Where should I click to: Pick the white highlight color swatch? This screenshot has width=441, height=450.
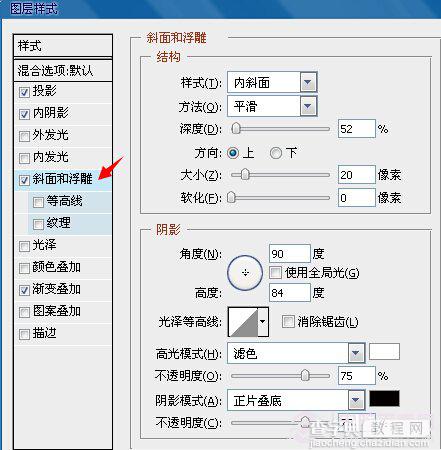pos(384,352)
